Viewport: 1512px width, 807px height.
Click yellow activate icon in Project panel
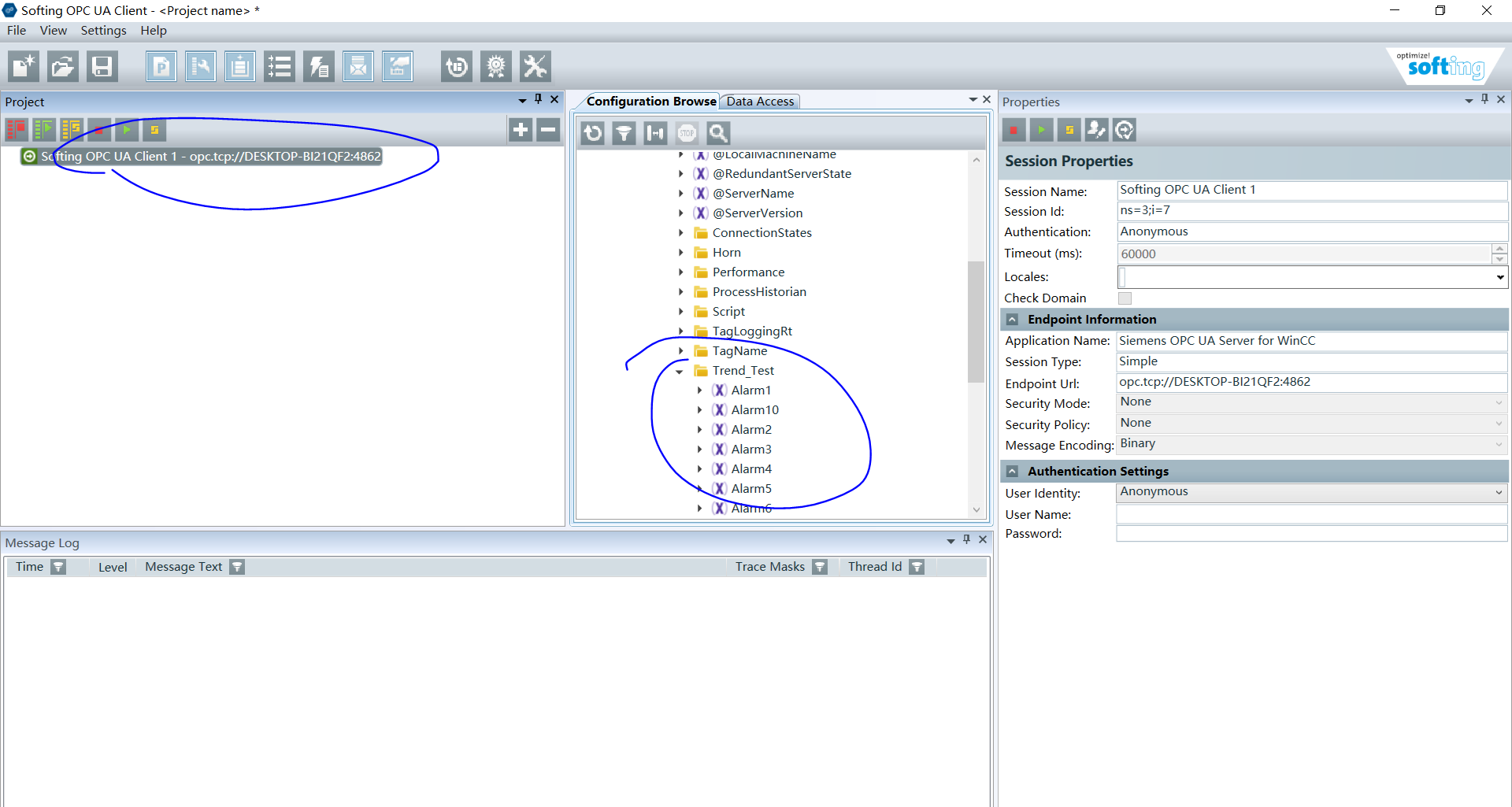coord(154,130)
